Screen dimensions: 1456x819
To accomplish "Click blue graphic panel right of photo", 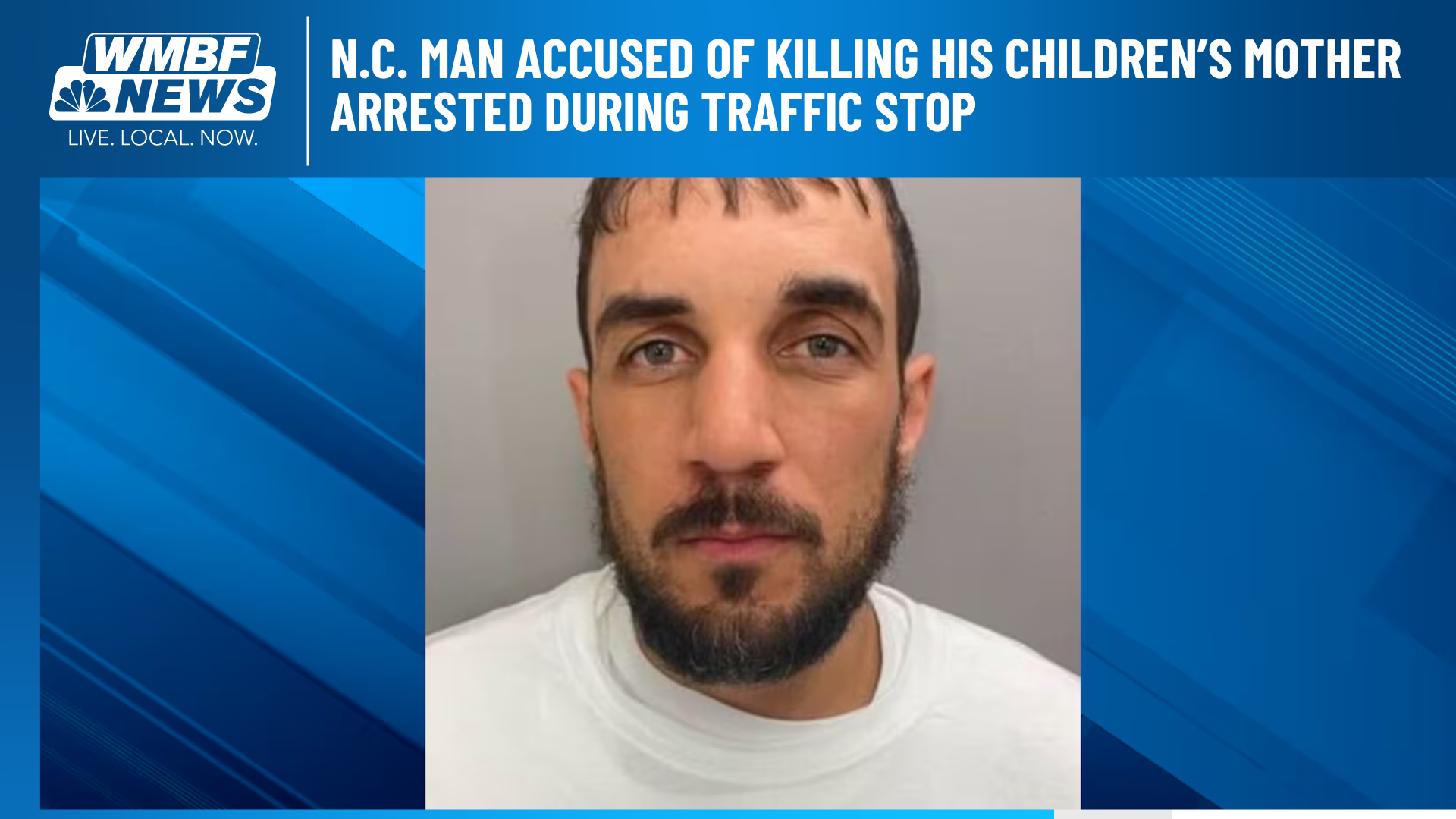I will pos(1268,494).
